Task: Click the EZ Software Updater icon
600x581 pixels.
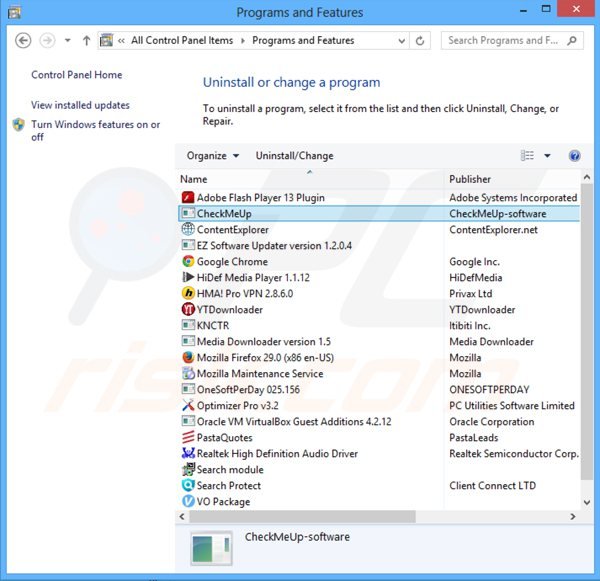Action: click(188, 245)
